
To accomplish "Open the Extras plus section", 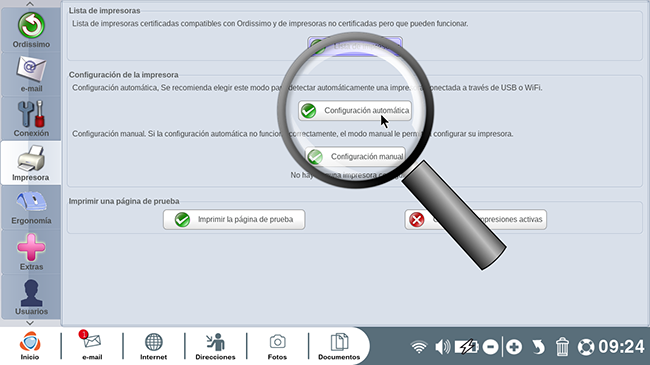I will click(x=31, y=252).
